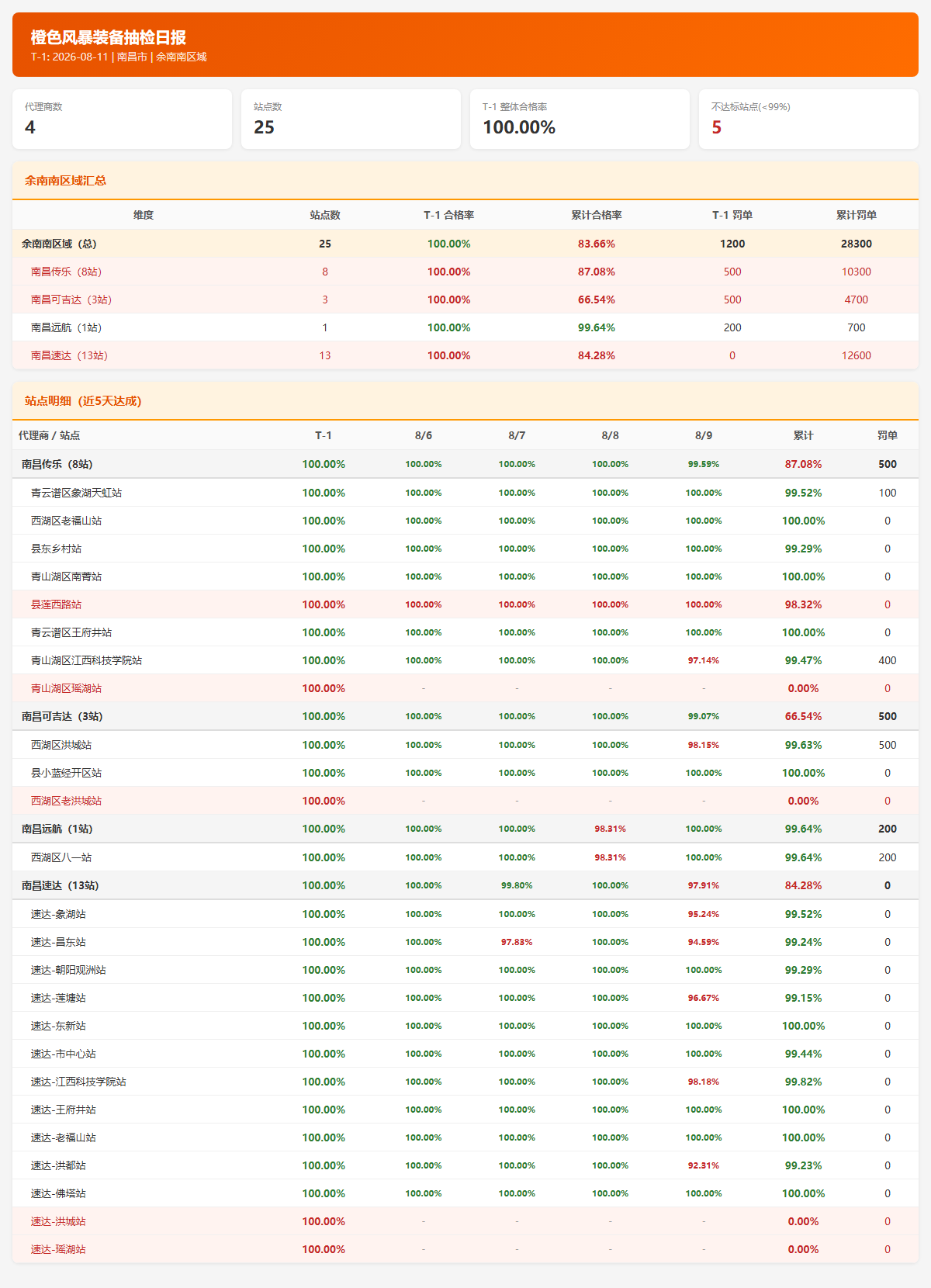Click the 累计罚单 column header

point(857,215)
